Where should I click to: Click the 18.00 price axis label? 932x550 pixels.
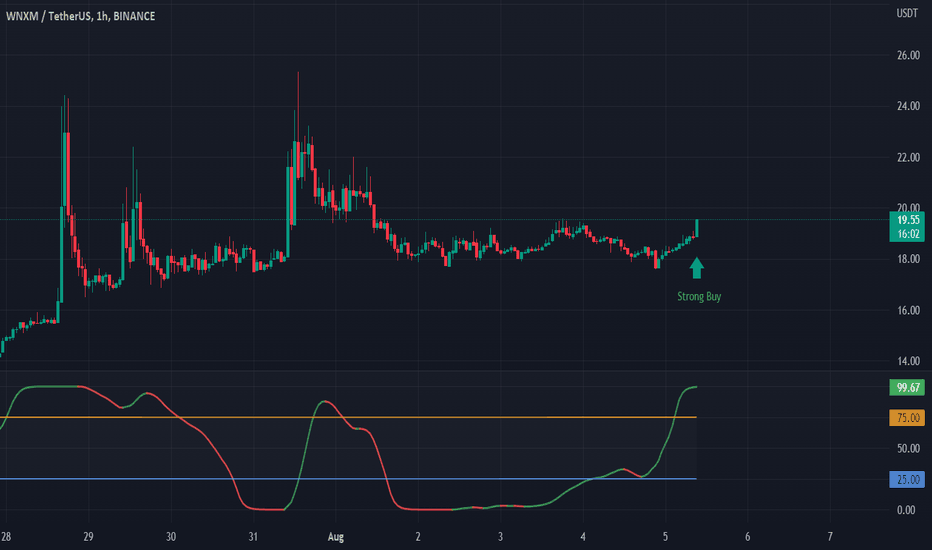coord(908,259)
